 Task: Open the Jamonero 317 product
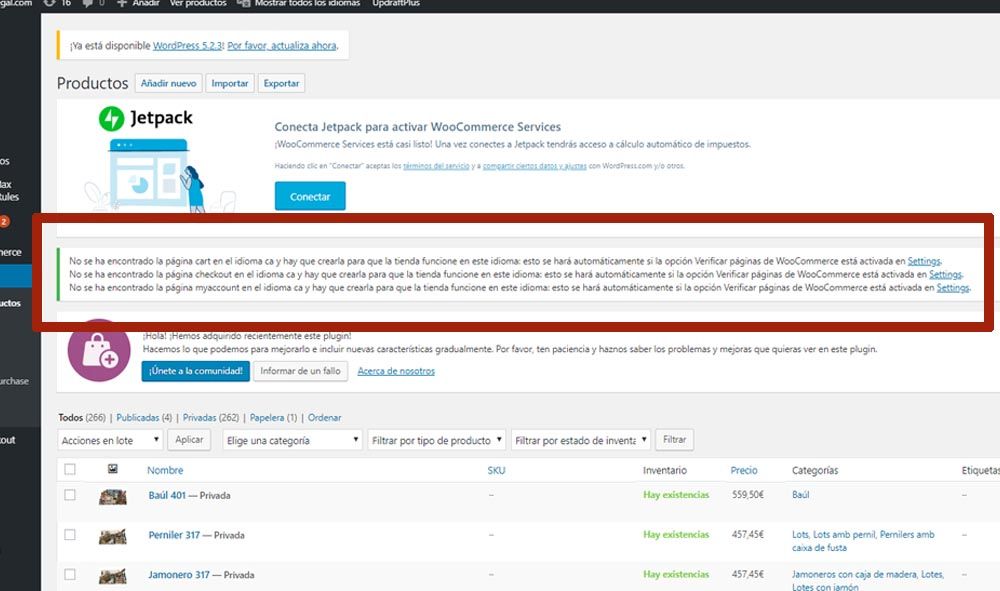pyautogui.click(x=179, y=574)
